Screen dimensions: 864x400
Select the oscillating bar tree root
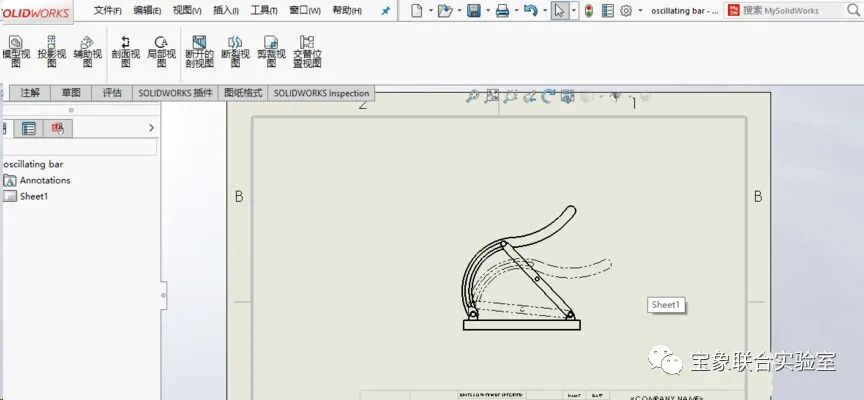click(x=33, y=164)
